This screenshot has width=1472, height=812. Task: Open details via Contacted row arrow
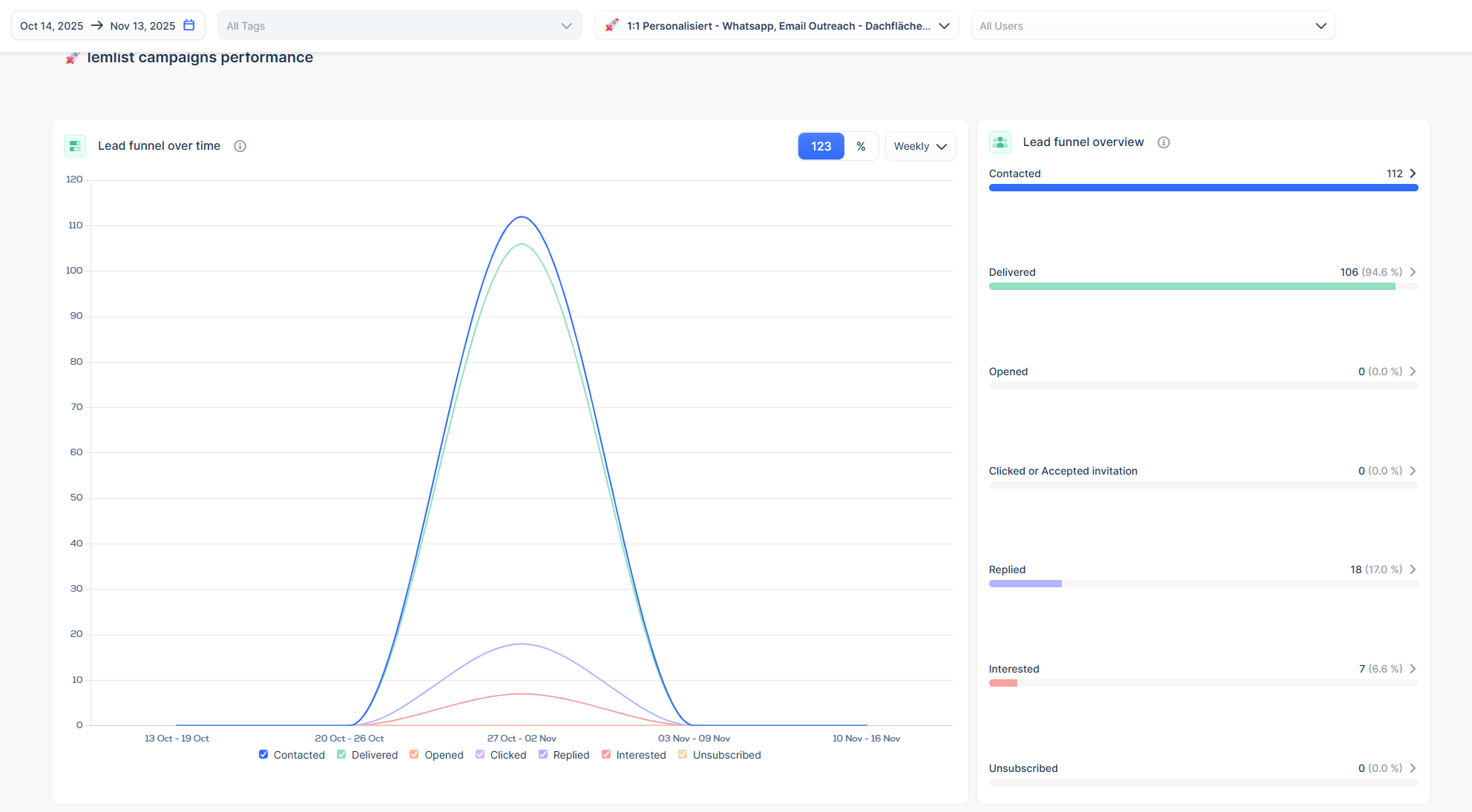(x=1413, y=173)
